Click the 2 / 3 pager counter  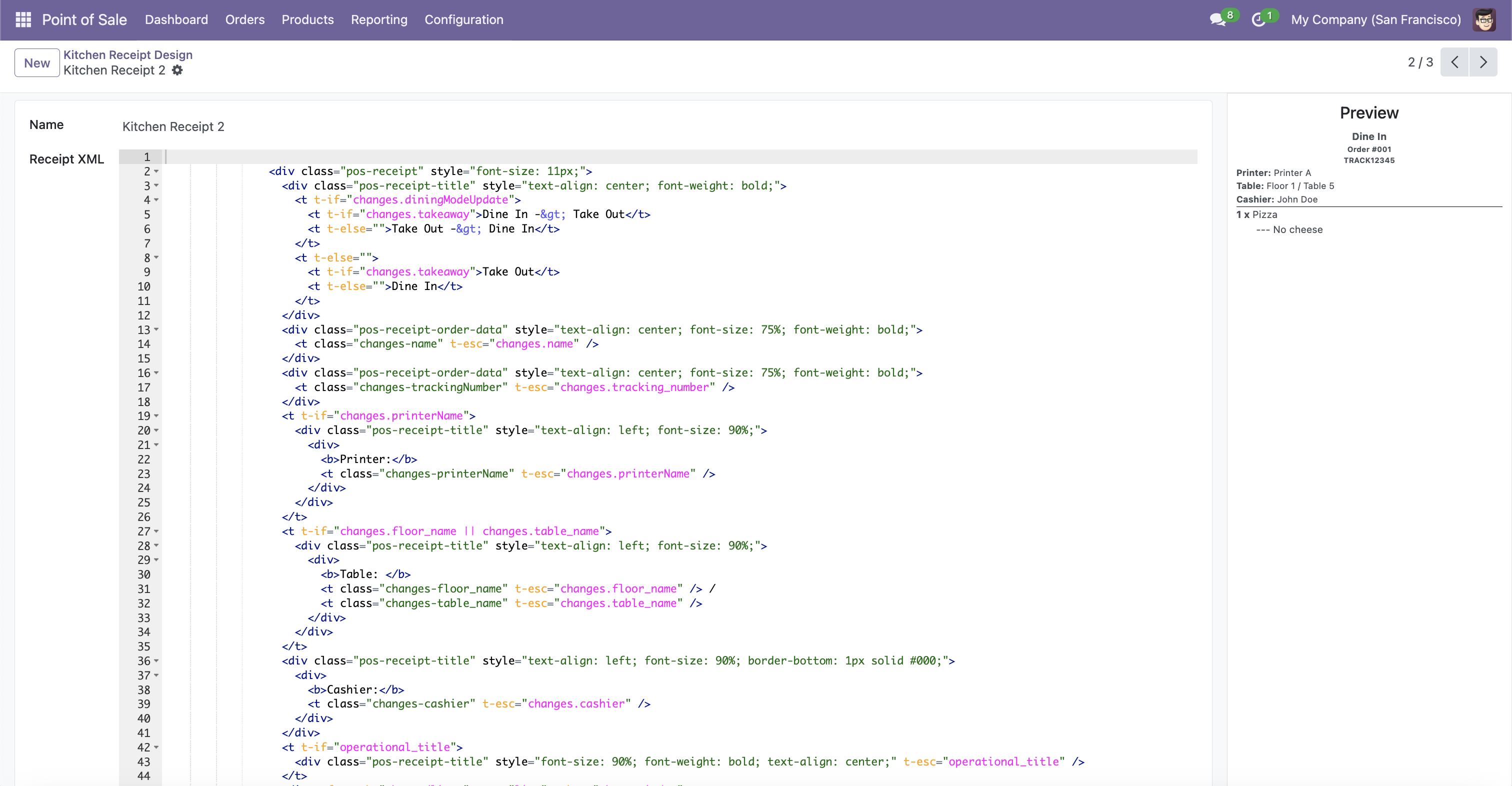click(1420, 62)
